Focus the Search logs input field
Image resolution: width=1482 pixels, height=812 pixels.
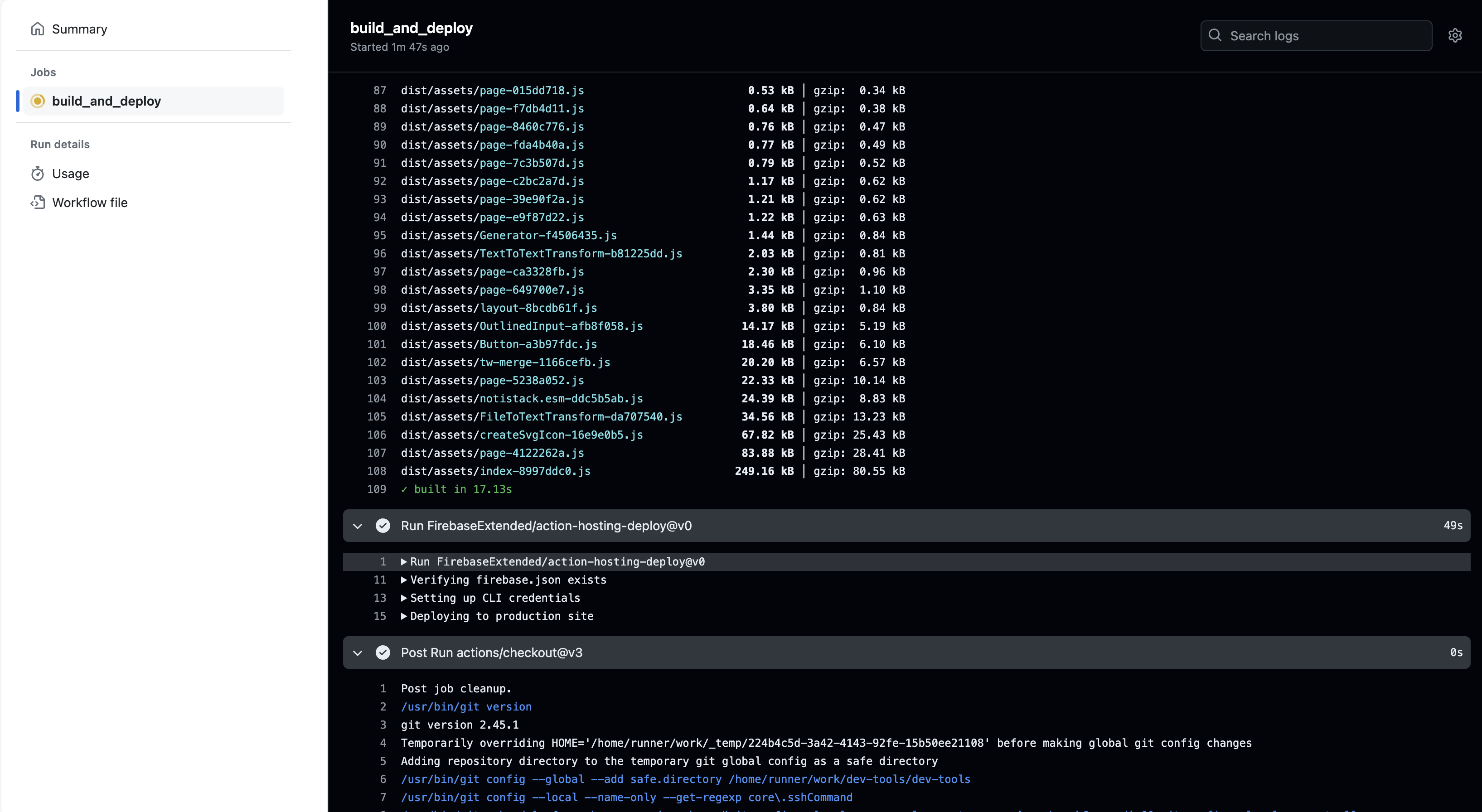(1323, 36)
